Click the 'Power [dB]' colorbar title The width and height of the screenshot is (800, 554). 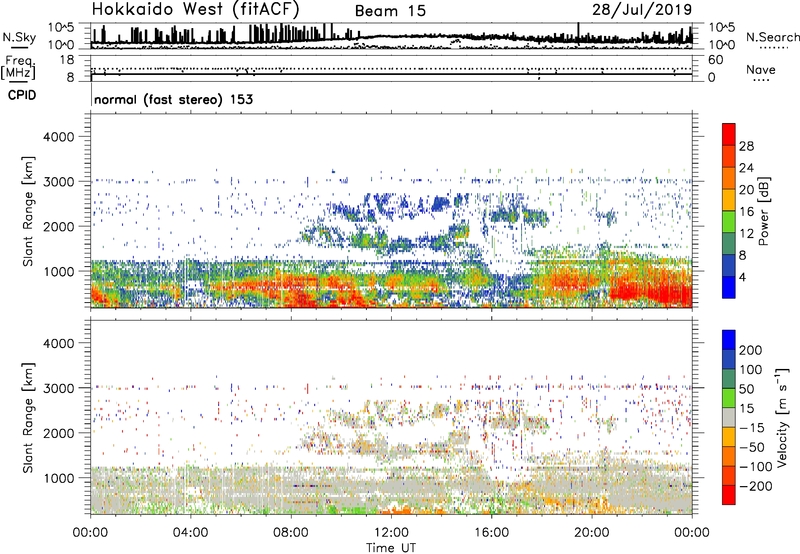point(764,211)
